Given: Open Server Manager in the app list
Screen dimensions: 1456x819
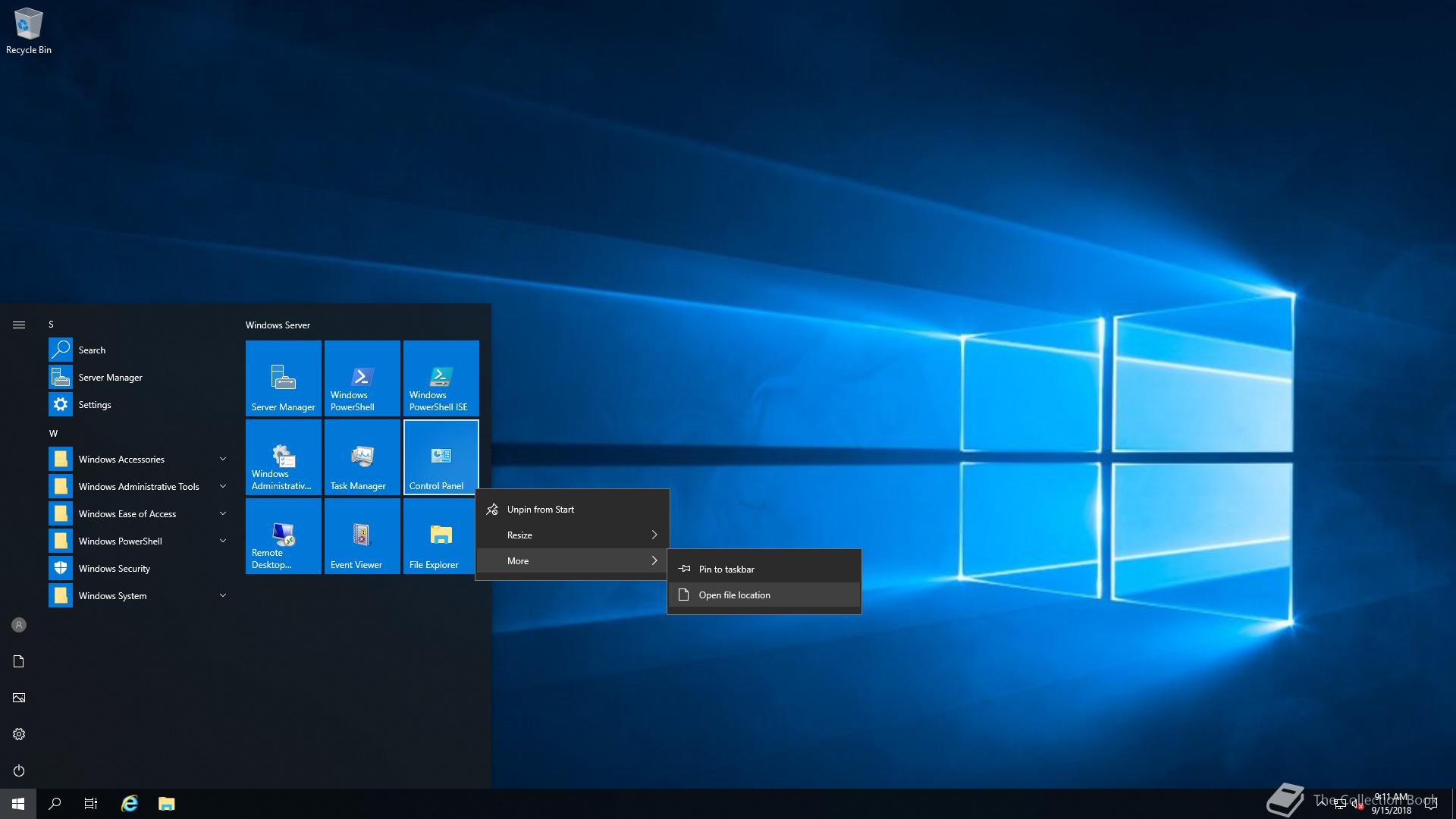Looking at the screenshot, I should (x=140, y=377).
